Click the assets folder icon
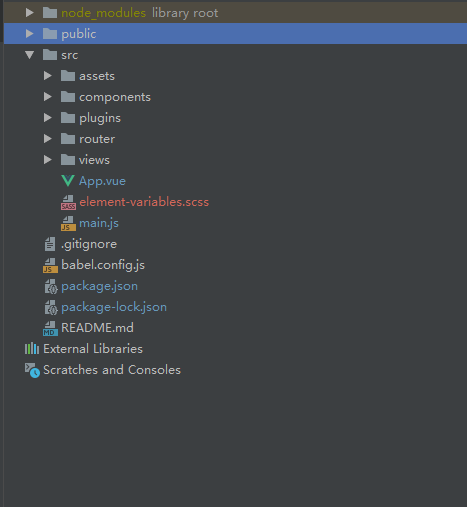This screenshot has height=507, width=467. click(68, 76)
